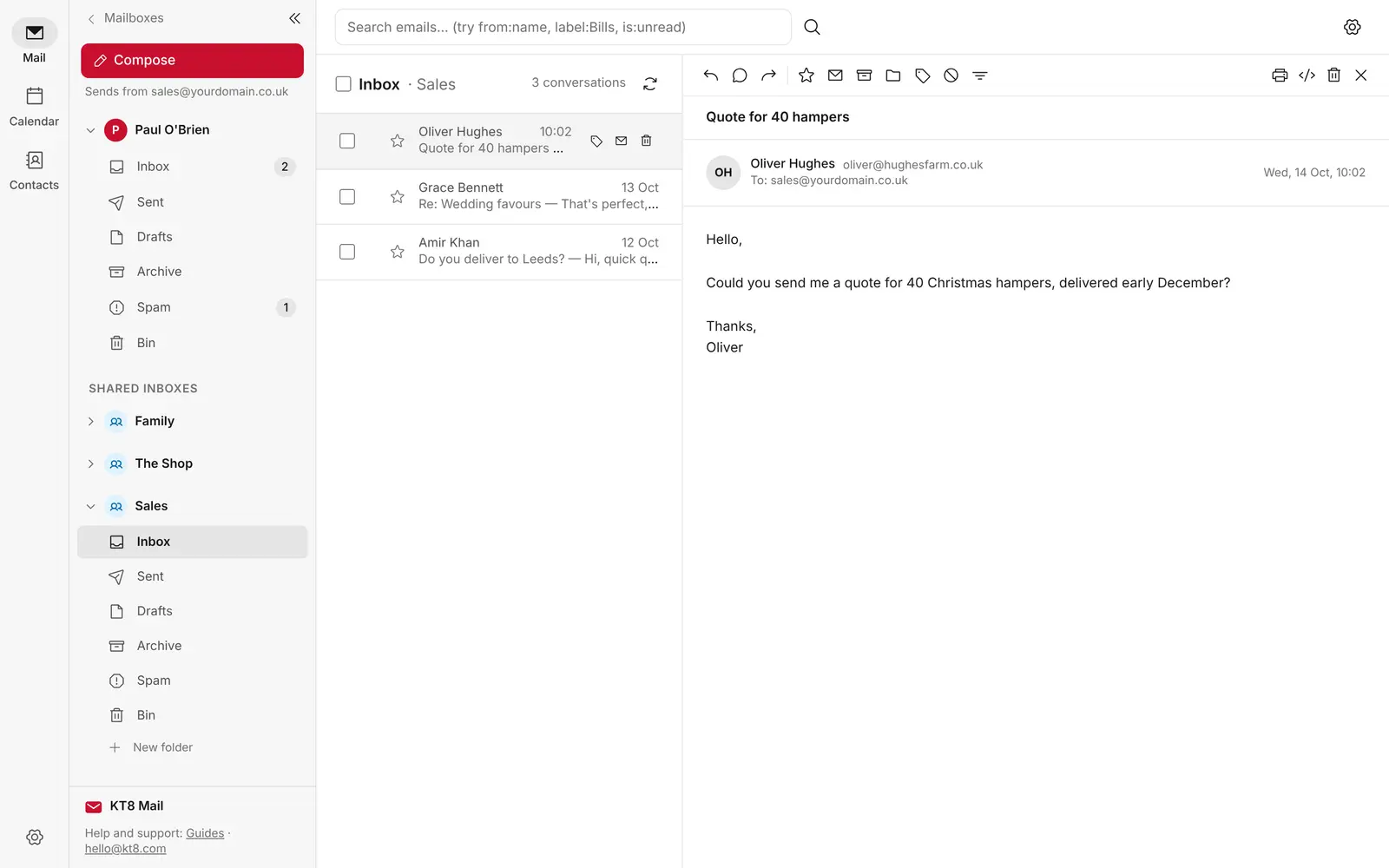The width and height of the screenshot is (1389, 868).
Task: Switch to the Contacts section
Action: point(34,171)
